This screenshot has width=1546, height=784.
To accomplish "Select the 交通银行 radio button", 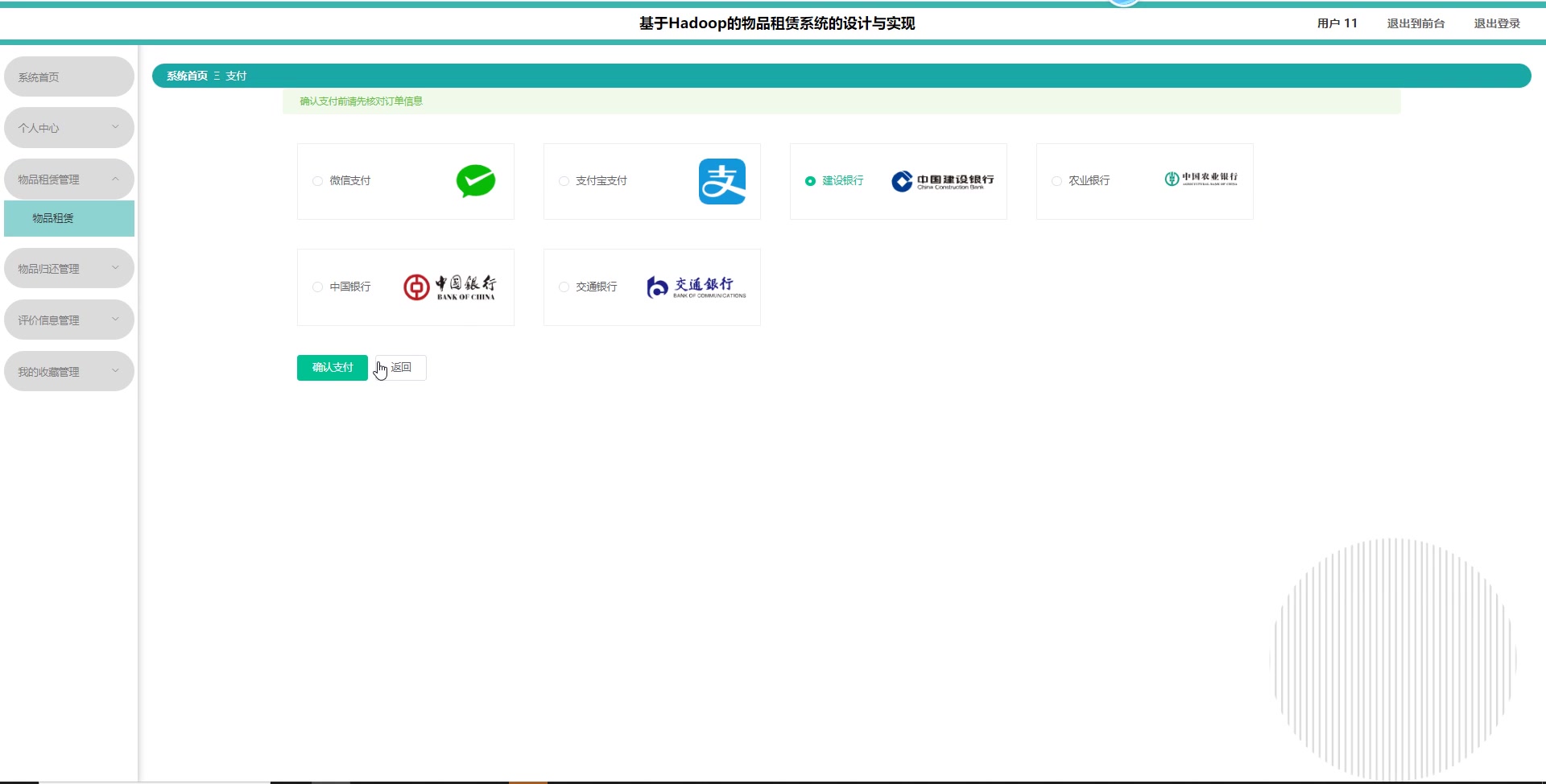I will pos(564,287).
